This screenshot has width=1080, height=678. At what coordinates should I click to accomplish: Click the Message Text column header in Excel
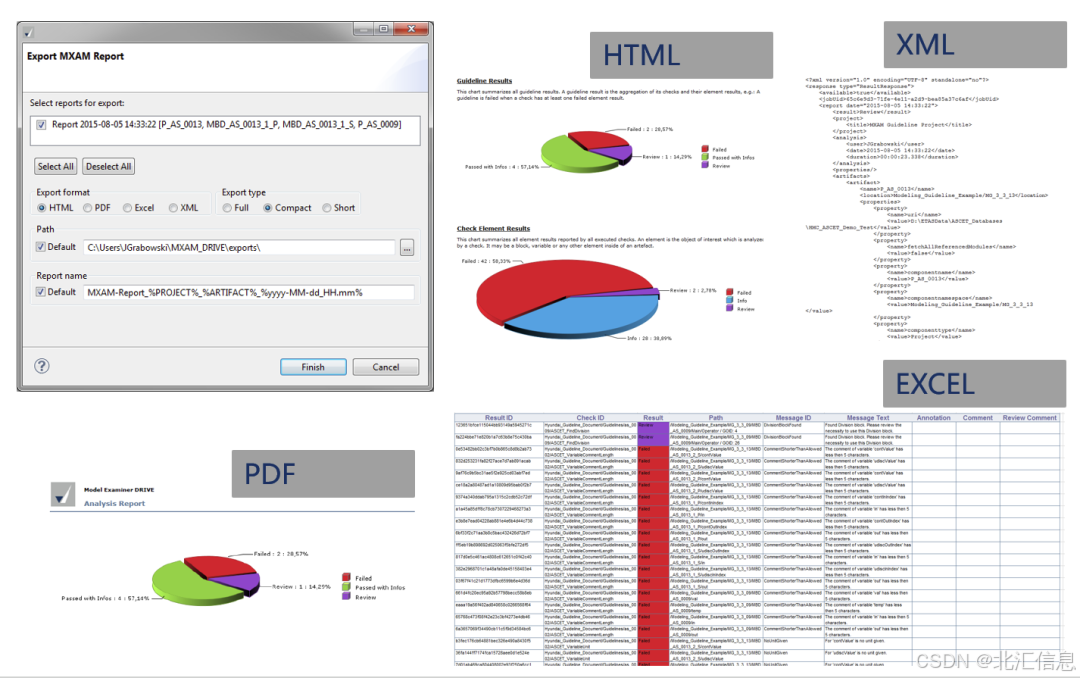coord(868,418)
